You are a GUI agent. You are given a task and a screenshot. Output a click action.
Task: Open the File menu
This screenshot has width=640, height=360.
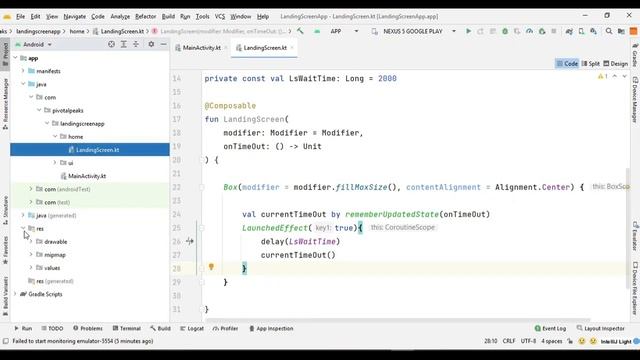[x=20, y=16]
